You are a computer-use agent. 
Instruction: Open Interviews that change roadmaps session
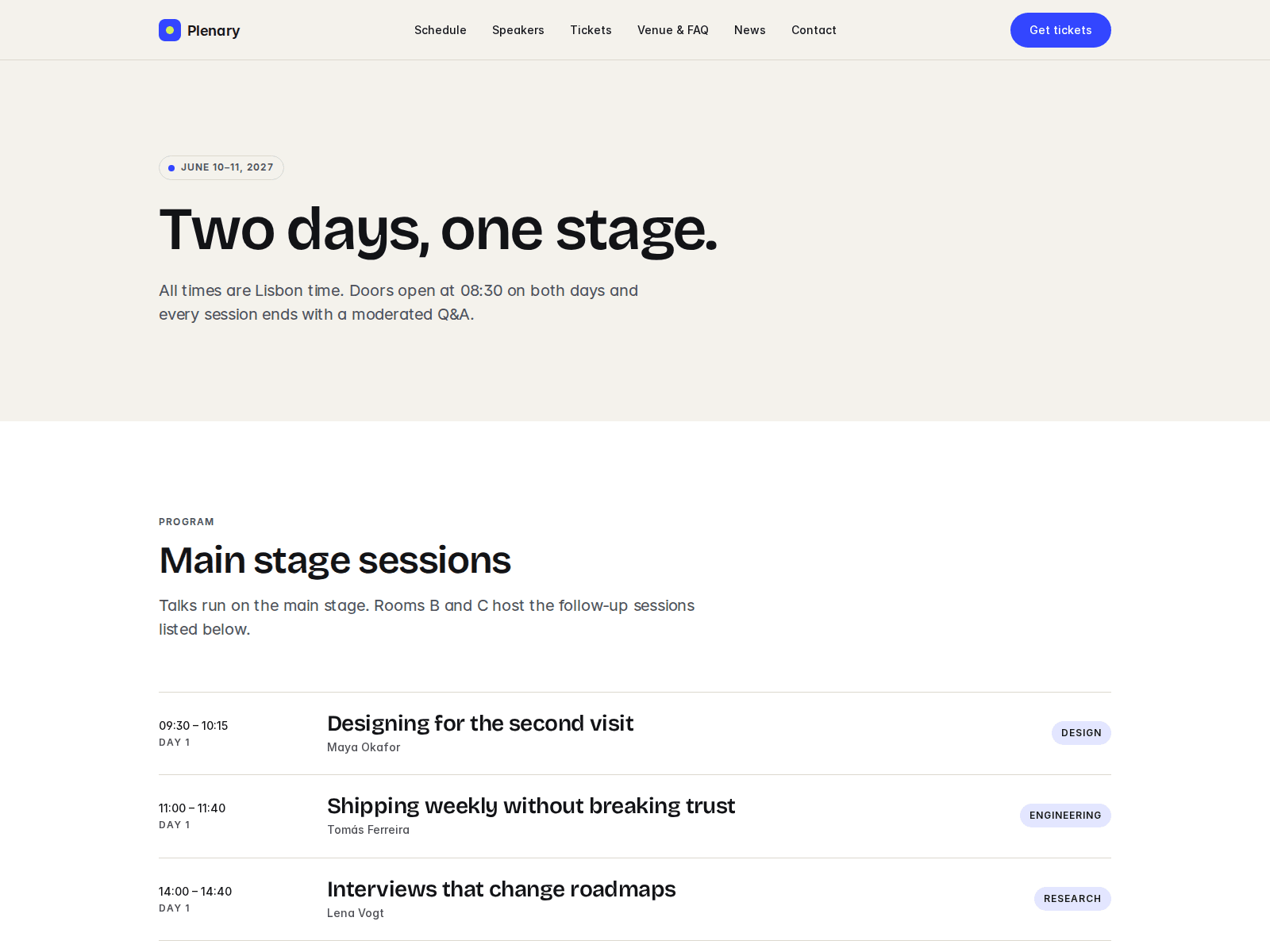click(502, 889)
